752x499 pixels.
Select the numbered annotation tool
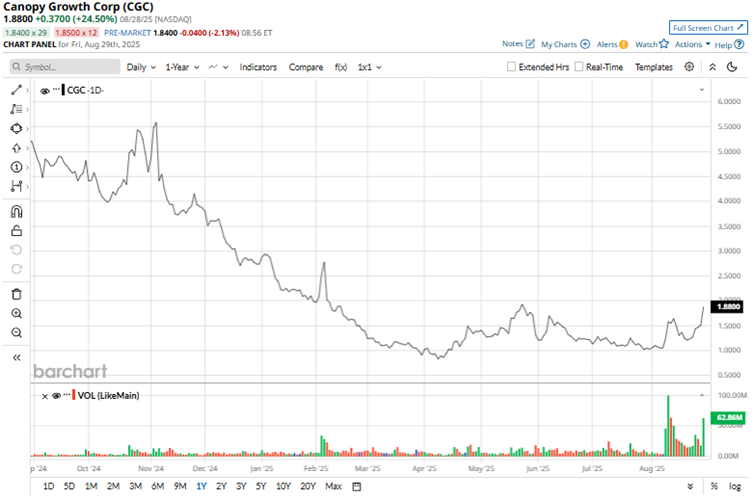coord(16,167)
